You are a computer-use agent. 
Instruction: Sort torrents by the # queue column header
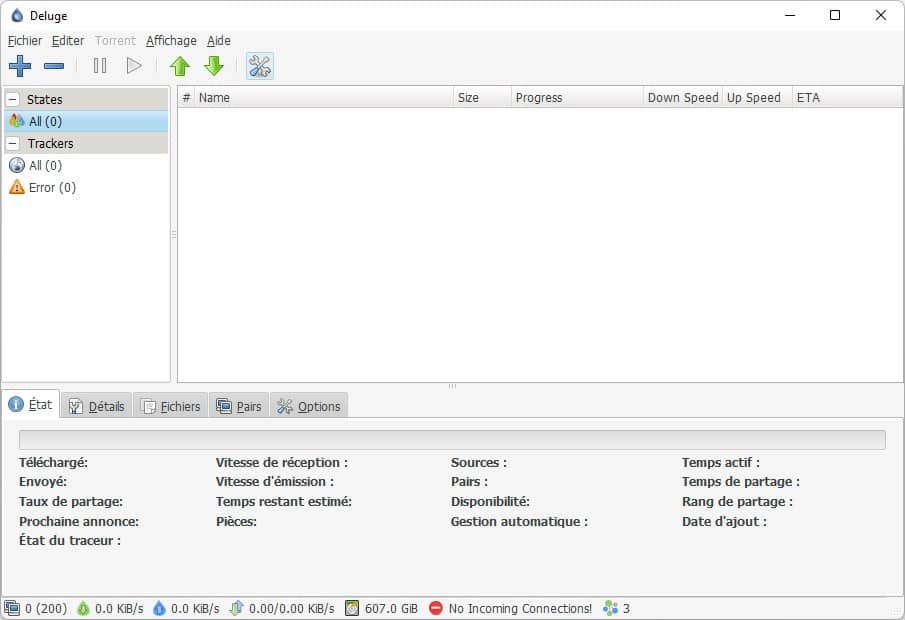(186, 98)
